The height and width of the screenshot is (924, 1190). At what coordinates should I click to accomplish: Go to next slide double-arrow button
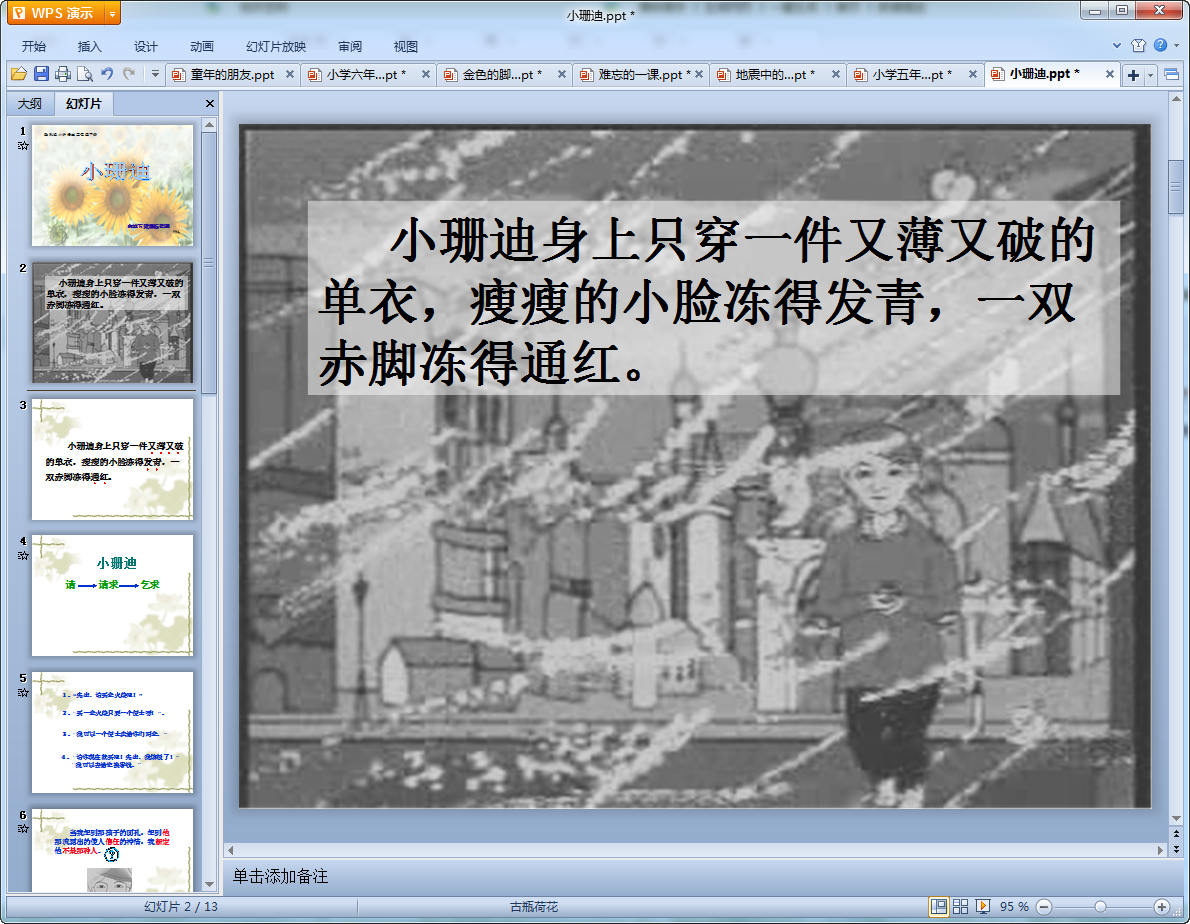tap(1176, 848)
